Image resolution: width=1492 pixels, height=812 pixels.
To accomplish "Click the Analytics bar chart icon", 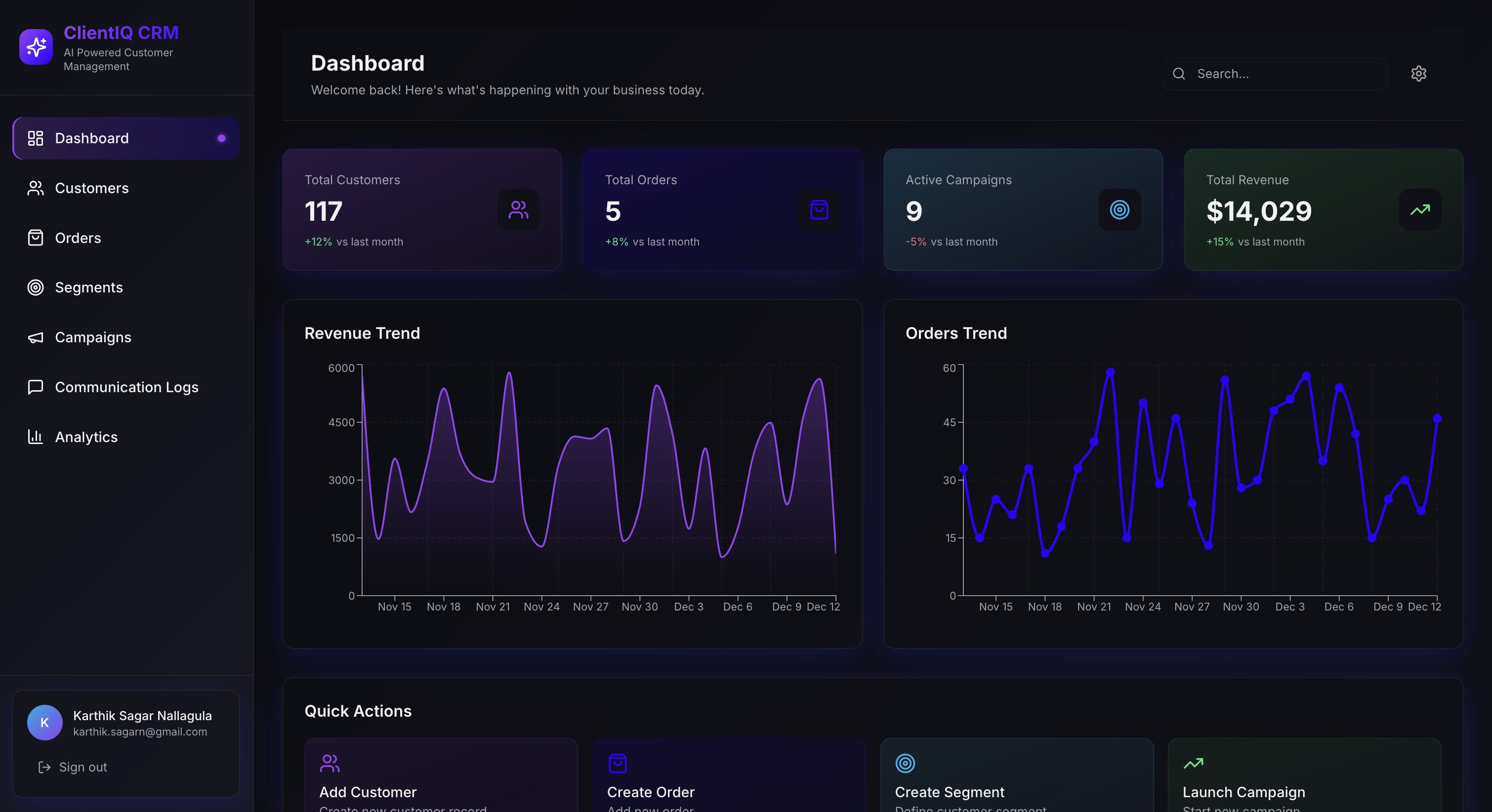I will 36,437.
